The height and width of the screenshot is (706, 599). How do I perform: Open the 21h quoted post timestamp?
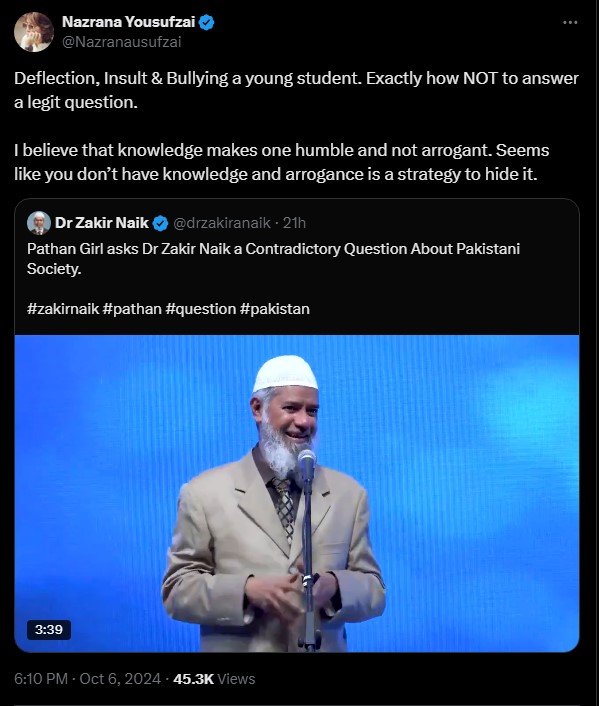294,223
